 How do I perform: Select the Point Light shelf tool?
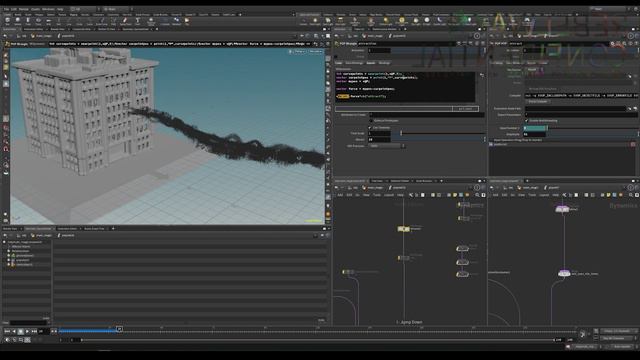point(315,21)
